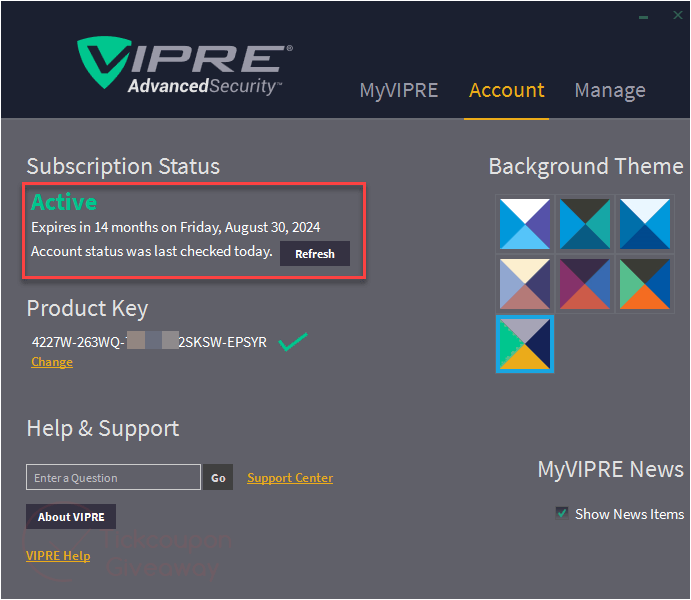Toggle Show News Items checkbox

click(x=562, y=513)
